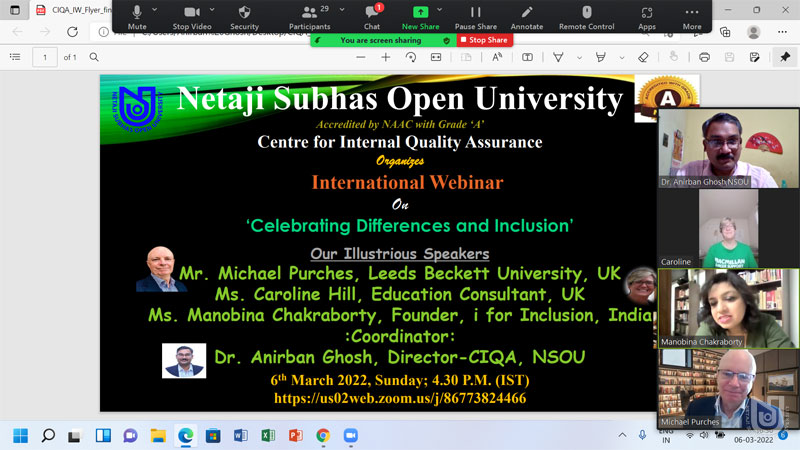
Task: Pin the PDF toolbar
Action: [x=785, y=57]
